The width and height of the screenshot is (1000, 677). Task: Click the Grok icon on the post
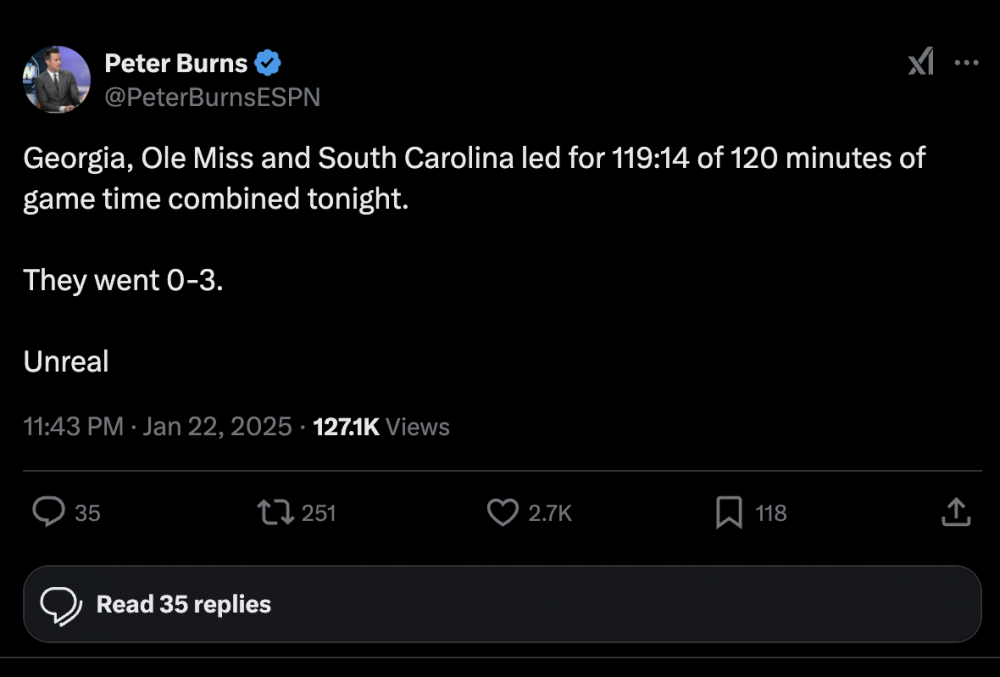920,64
